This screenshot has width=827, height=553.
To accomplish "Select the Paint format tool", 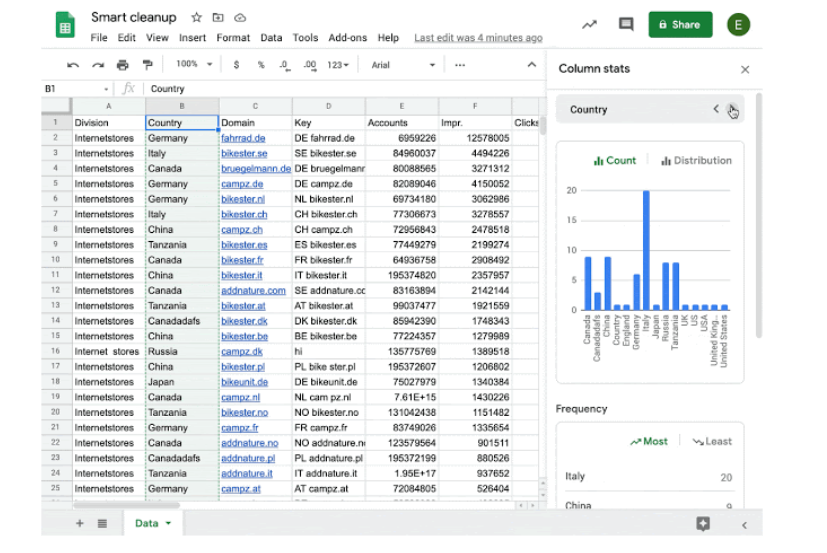I will point(148,65).
